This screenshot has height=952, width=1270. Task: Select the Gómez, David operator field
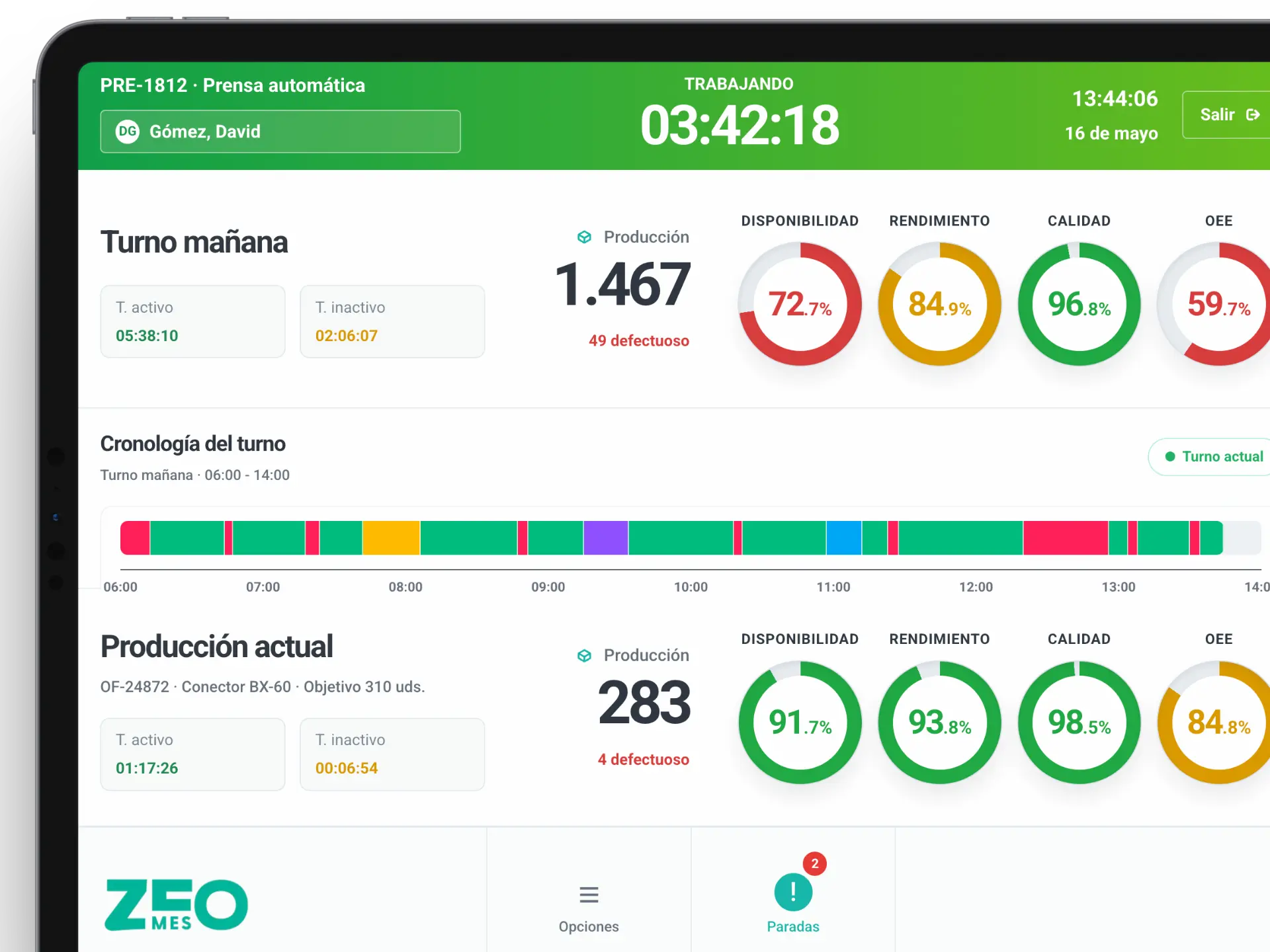pos(280,132)
